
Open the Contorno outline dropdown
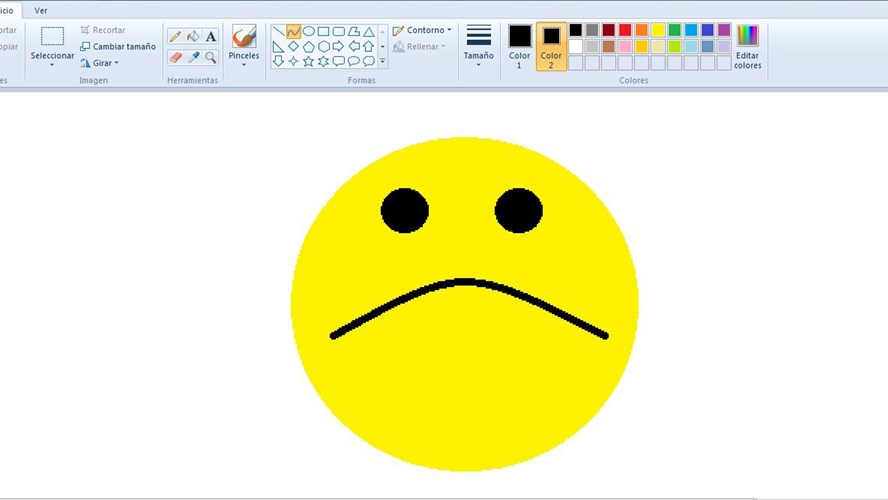pos(422,30)
